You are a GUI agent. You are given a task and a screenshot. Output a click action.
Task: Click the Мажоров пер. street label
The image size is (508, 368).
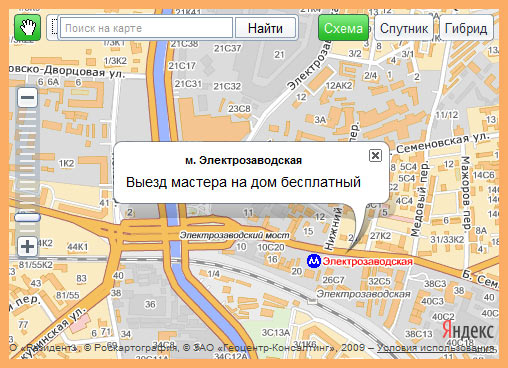(465, 193)
